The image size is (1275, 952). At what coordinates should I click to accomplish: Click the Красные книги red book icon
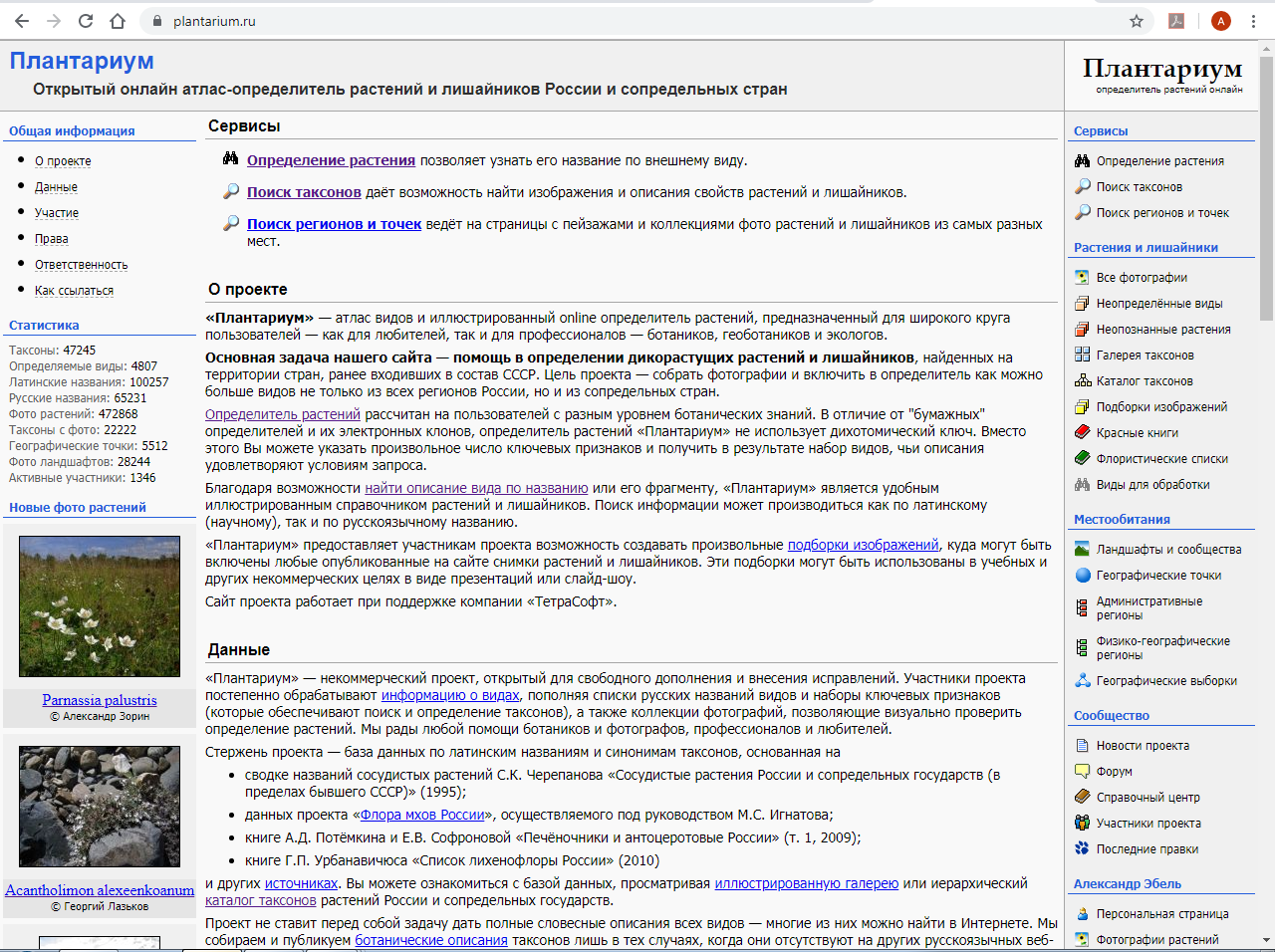[x=1083, y=432]
